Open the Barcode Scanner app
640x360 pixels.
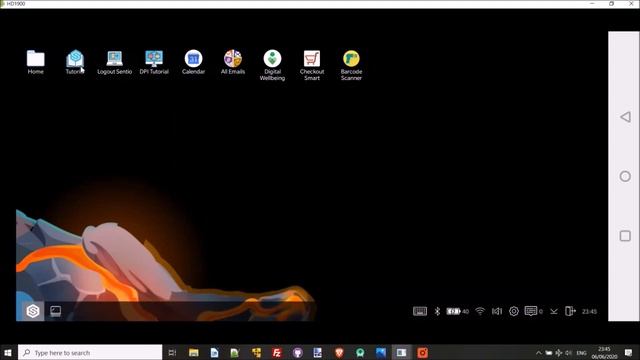(351, 65)
